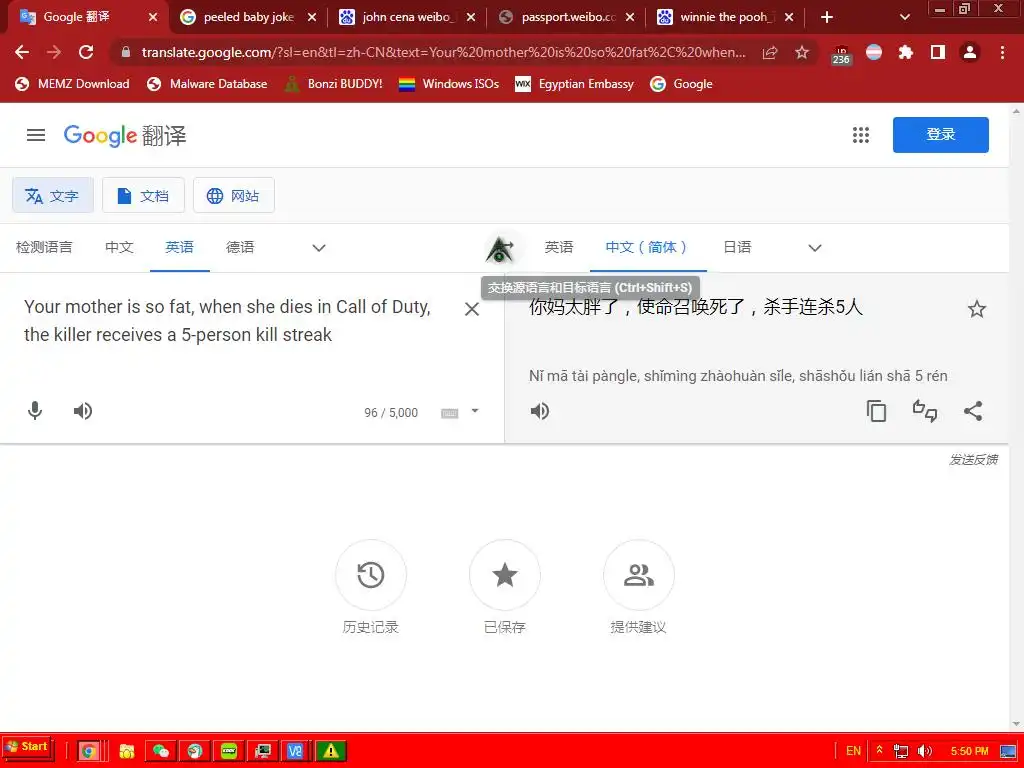Select 德语 as source language

(x=240, y=248)
